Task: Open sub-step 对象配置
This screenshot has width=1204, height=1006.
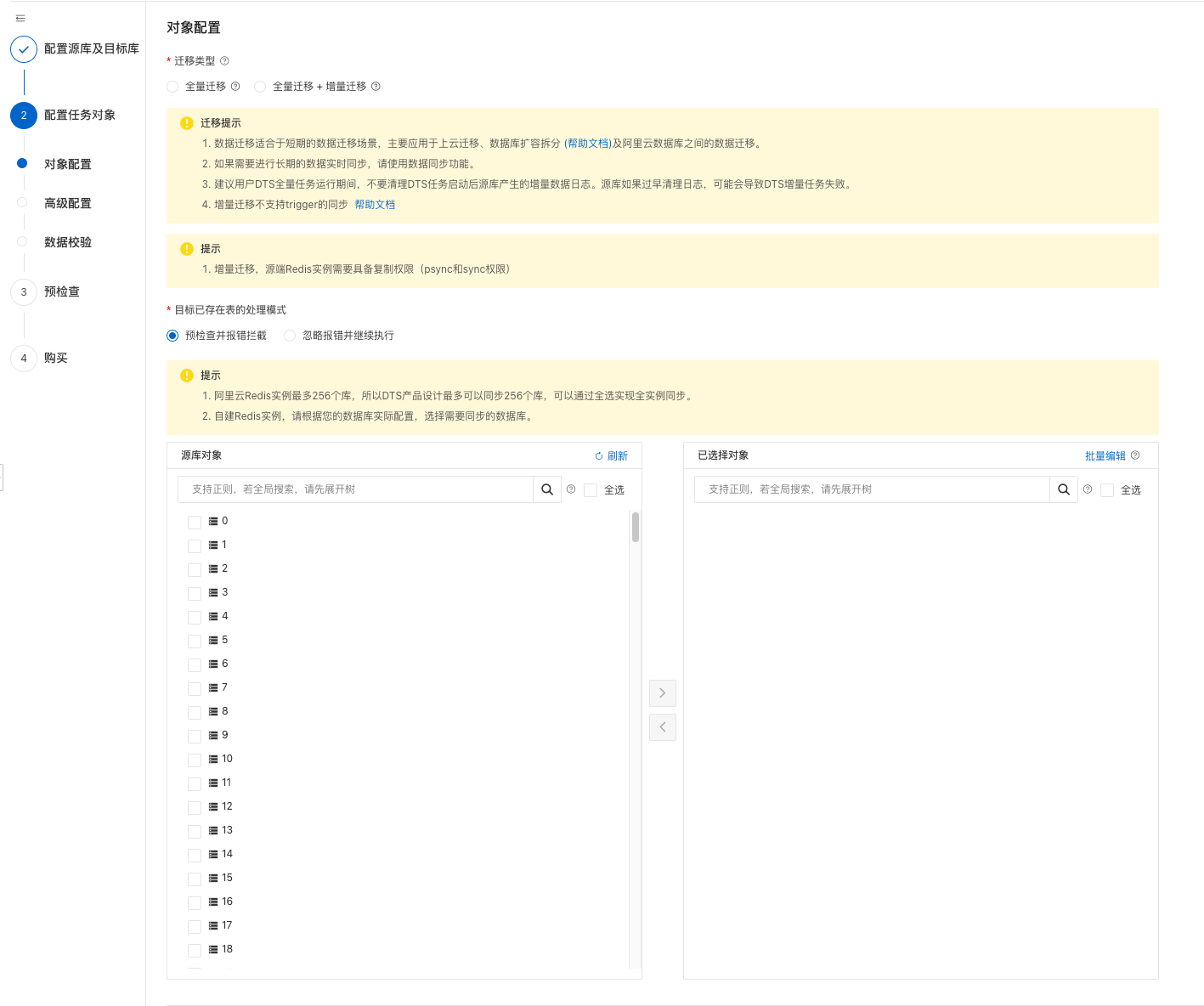Action: click(x=68, y=165)
